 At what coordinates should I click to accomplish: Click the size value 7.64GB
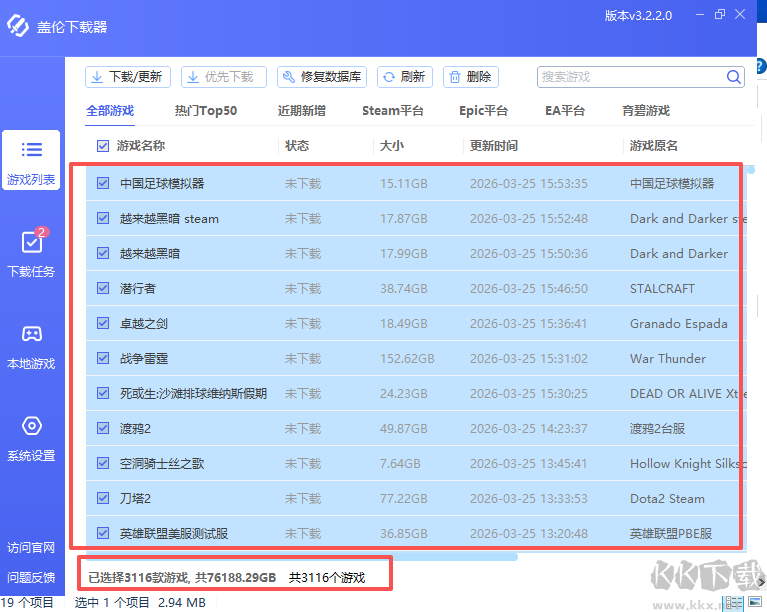400,463
